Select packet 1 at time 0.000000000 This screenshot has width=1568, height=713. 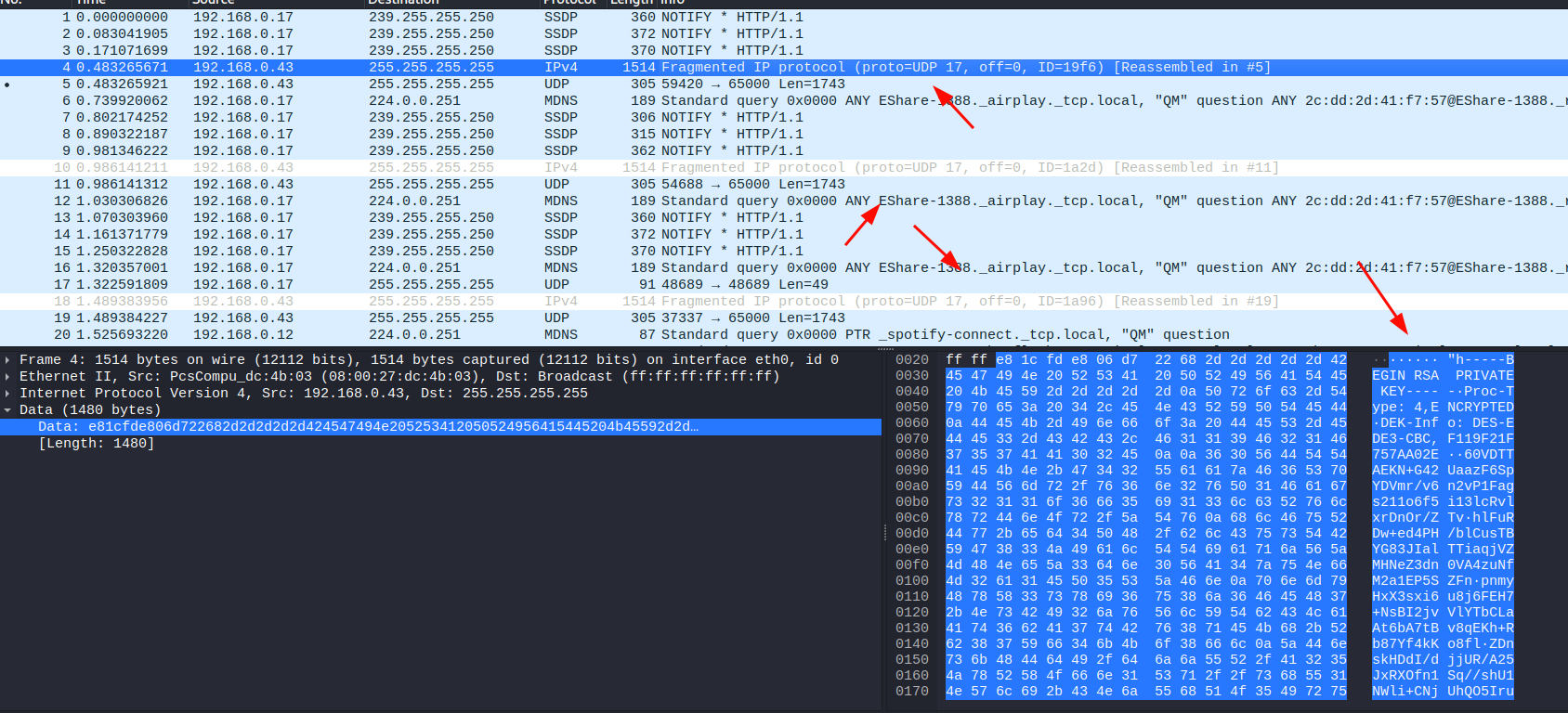click(x=784, y=17)
